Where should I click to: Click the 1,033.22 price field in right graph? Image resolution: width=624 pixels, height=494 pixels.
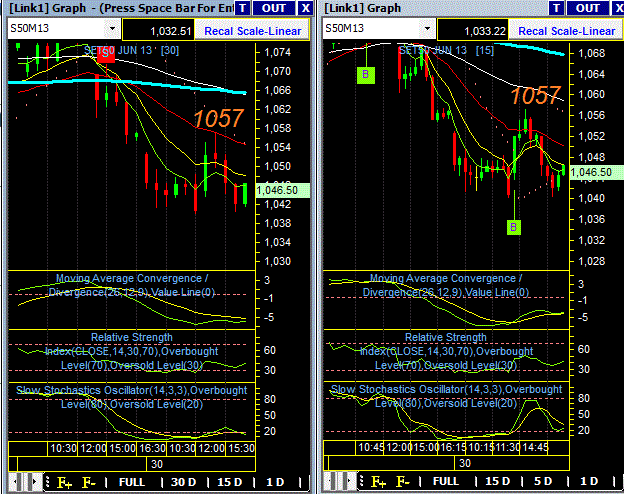click(472, 31)
